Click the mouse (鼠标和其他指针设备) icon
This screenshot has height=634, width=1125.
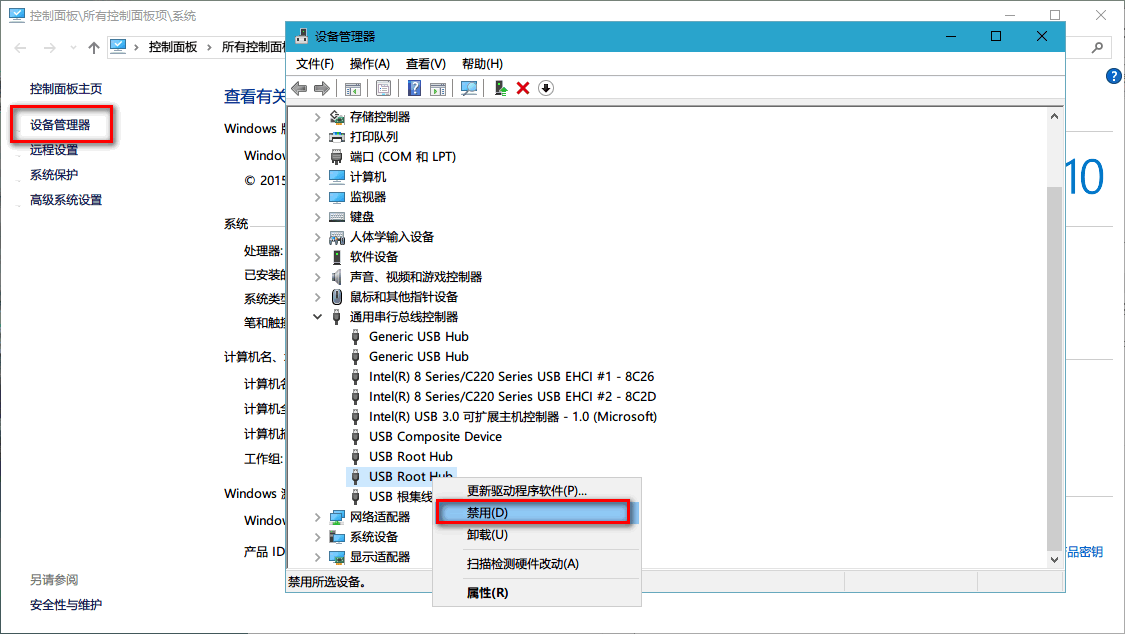pyautogui.click(x=336, y=297)
